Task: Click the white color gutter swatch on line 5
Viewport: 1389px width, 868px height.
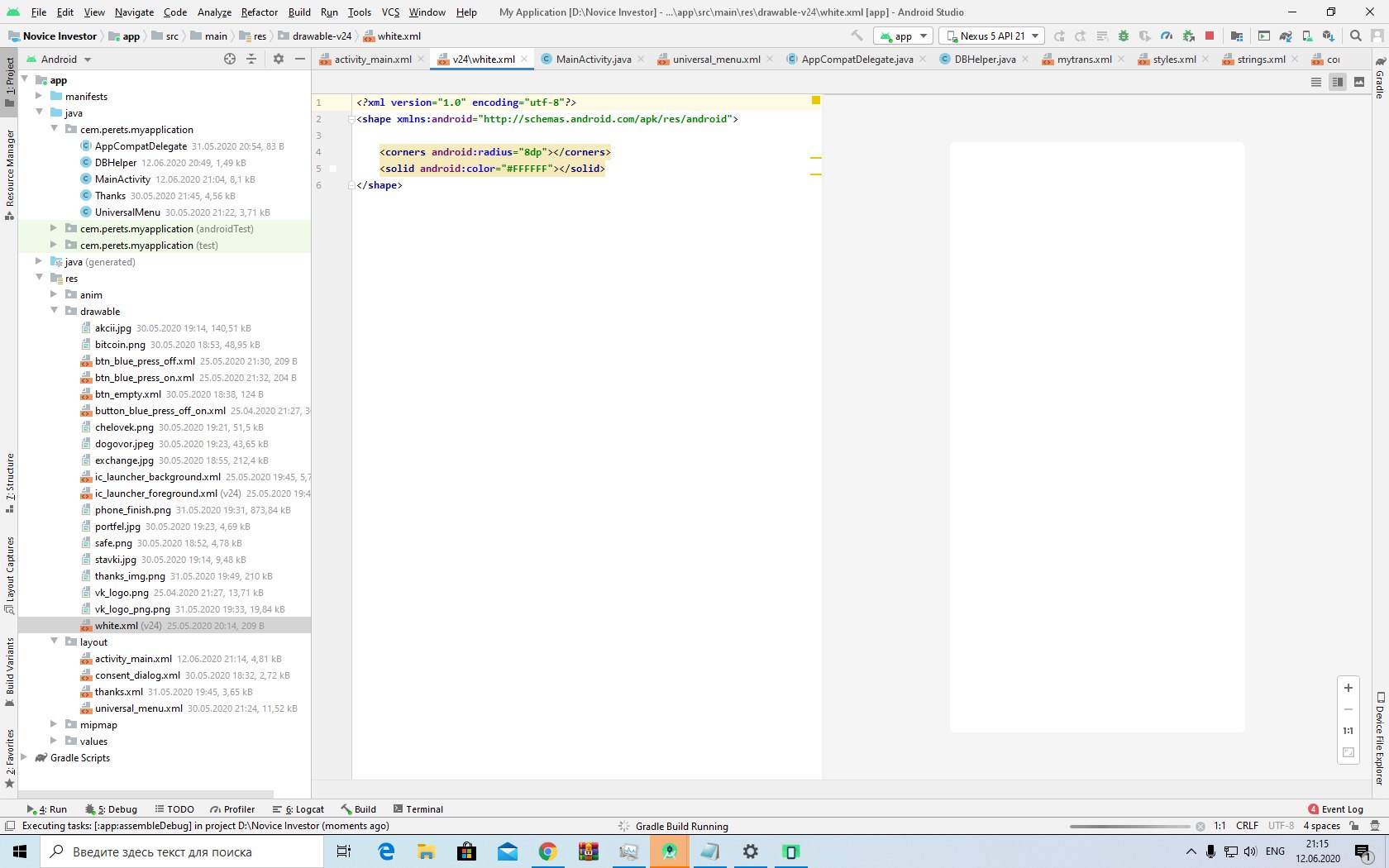Action: [333, 169]
